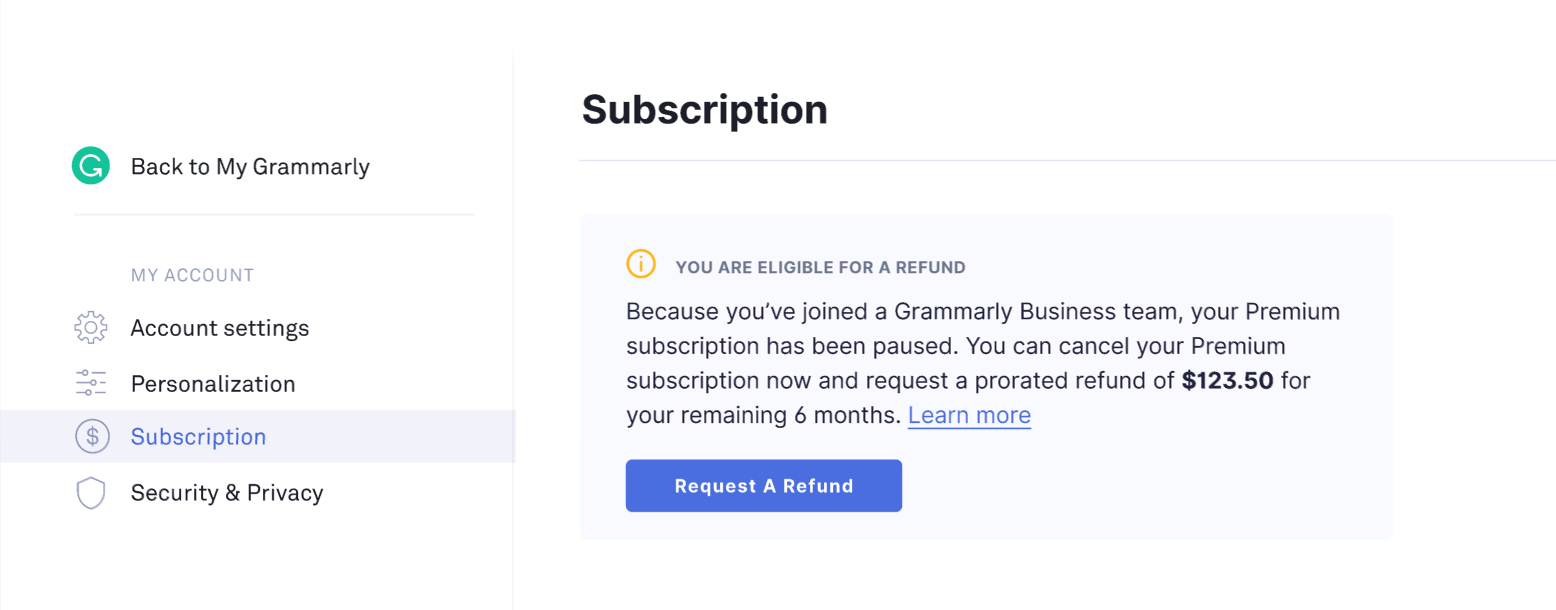Click the Security & Privacy shield icon
Screen dimensions: 1556x610
coord(91,493)
